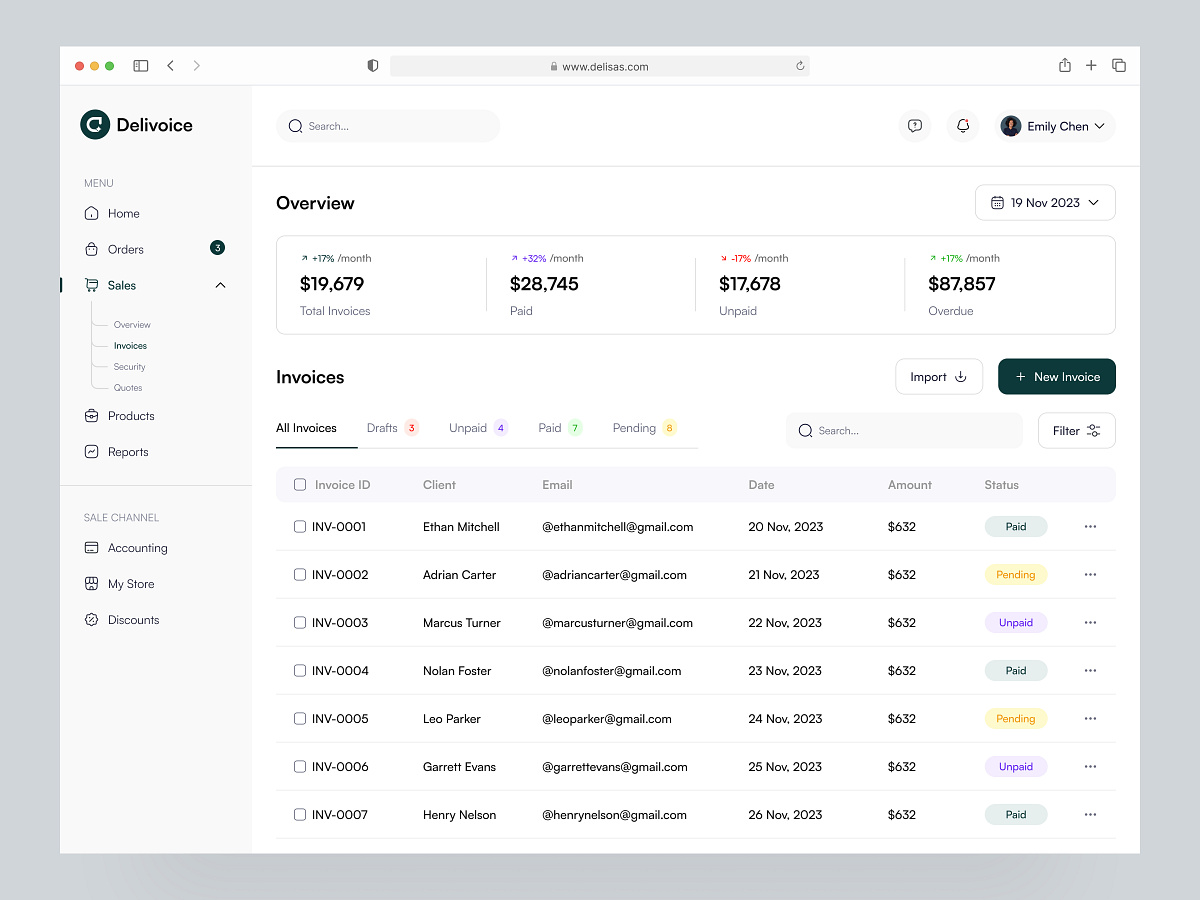Open the Reports page

(126, 451)
